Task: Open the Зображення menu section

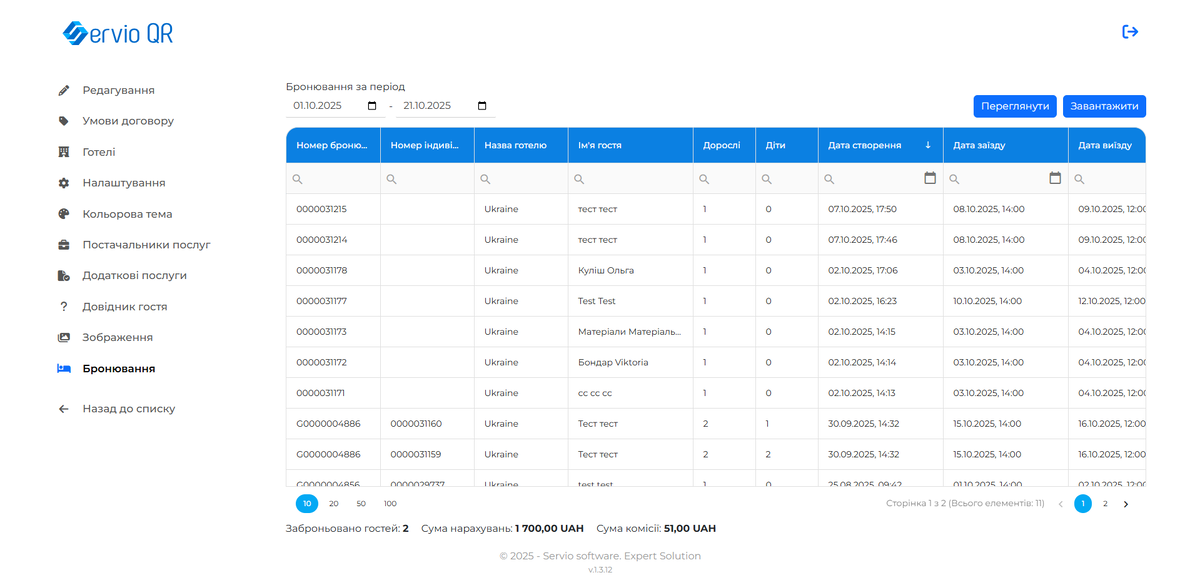Action: tap(117, 338)
